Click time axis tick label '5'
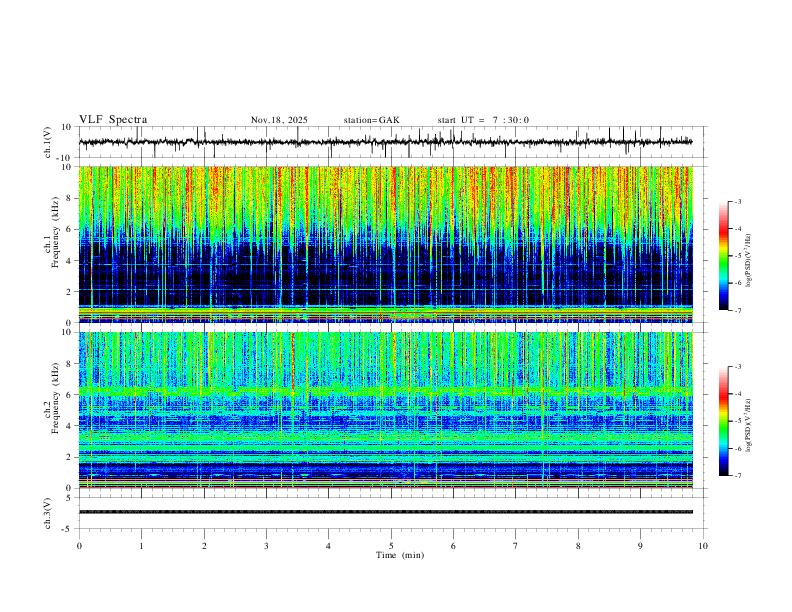Screen dimensions: 792x612 (x=391, y=546)
